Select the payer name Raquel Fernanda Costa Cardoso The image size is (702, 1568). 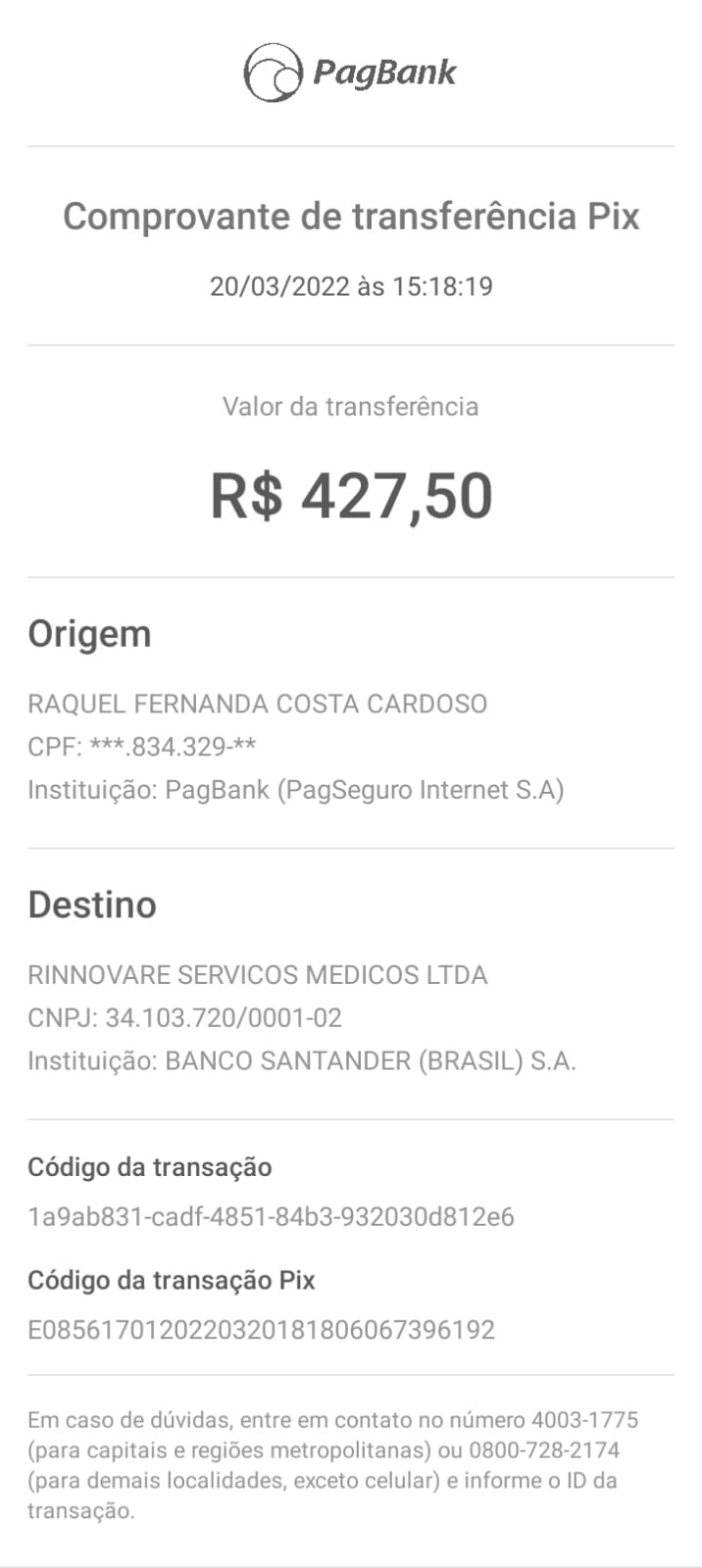click(257, 704)
